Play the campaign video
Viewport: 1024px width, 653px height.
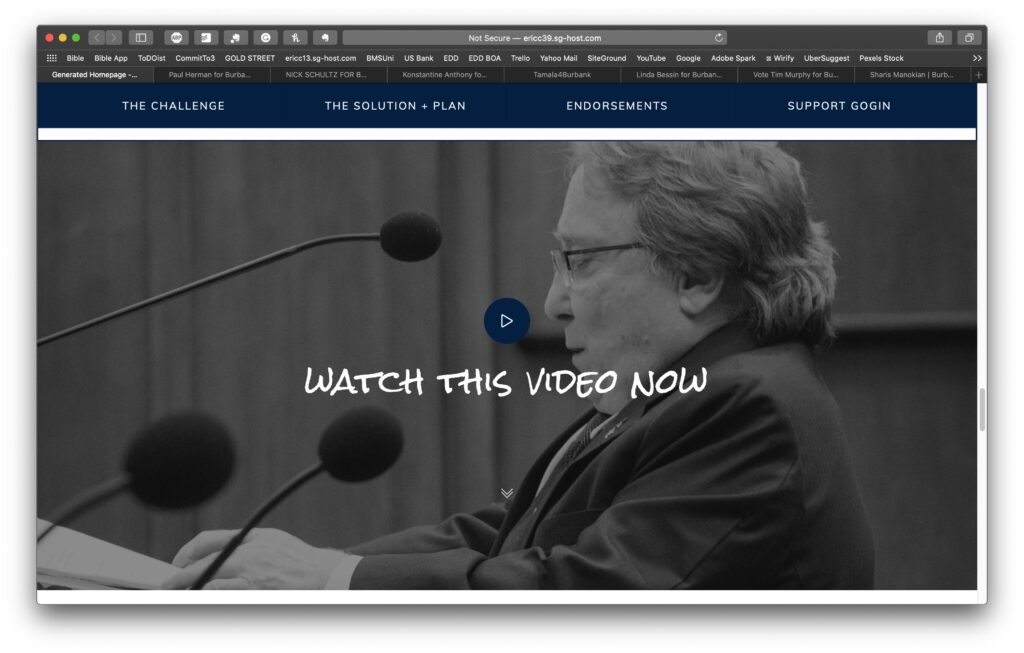pyautogui.click(x=506, y=320)
